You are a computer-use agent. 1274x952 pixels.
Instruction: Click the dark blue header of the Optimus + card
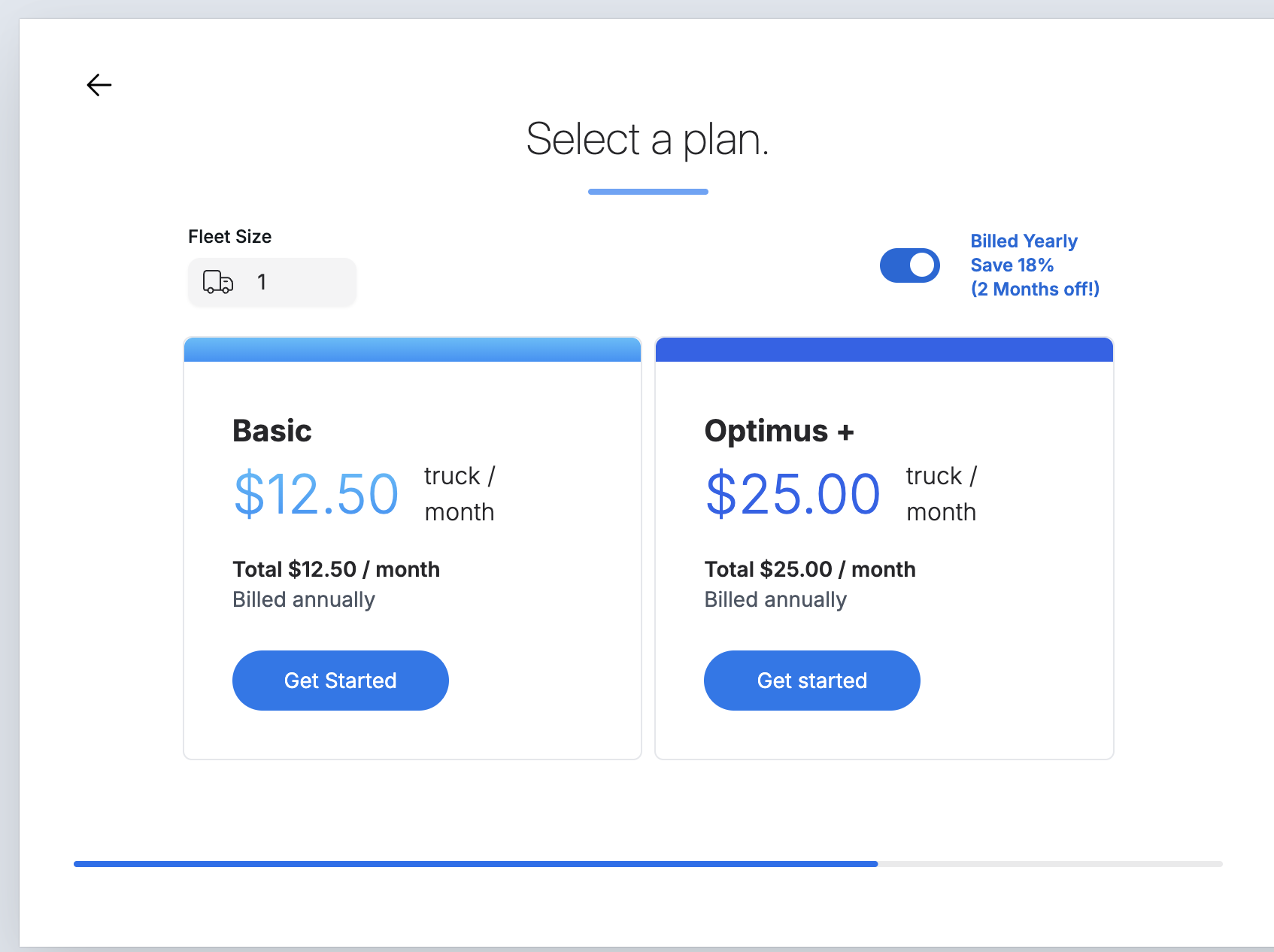[x=884, y=350]
